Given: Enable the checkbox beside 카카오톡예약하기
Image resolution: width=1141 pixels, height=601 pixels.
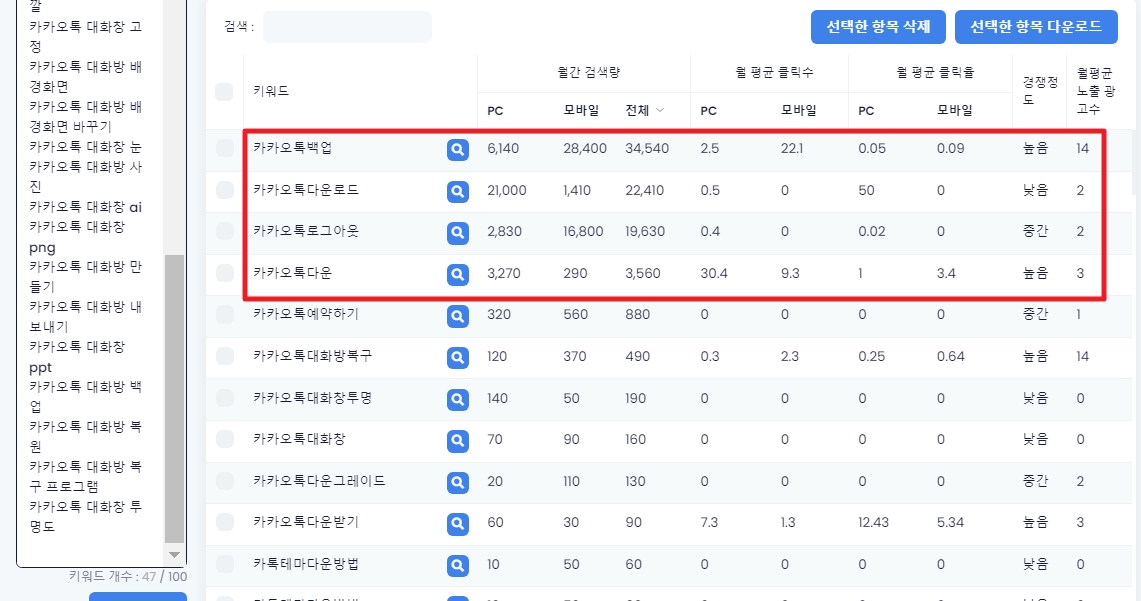Looking at the screenshot, I should coord(224,316).
